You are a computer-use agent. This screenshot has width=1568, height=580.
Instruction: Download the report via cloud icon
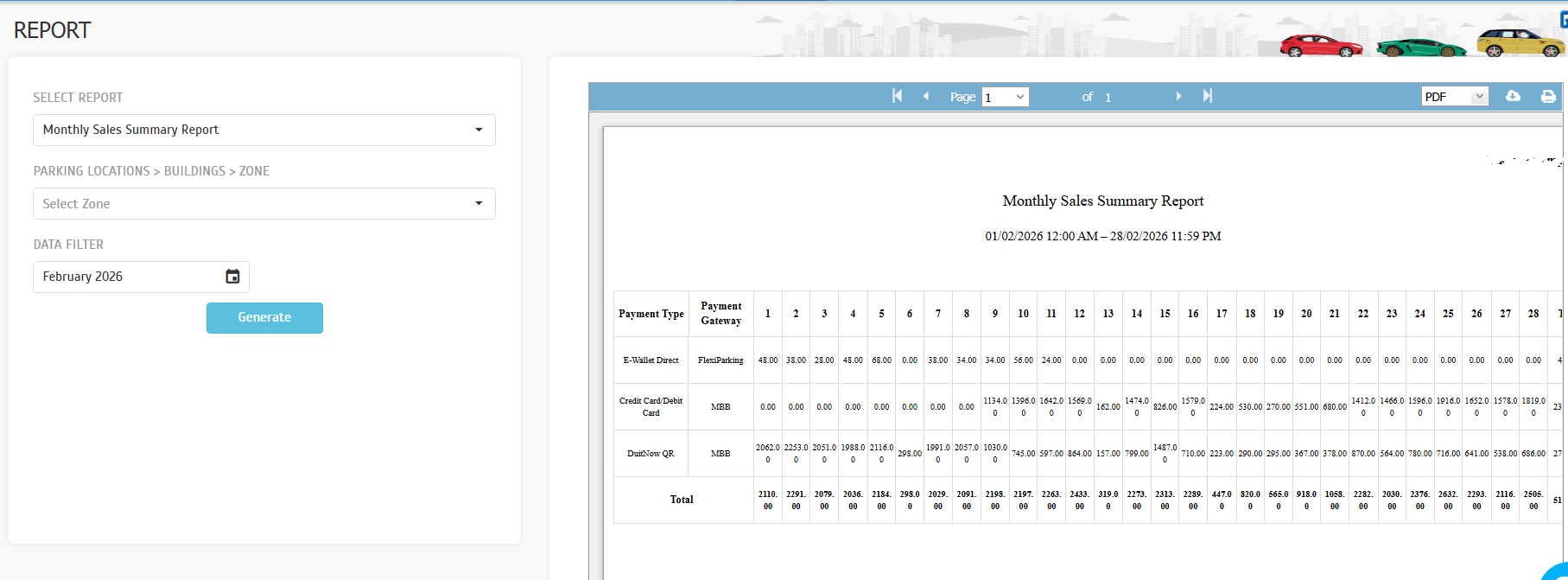point(1513,96)
